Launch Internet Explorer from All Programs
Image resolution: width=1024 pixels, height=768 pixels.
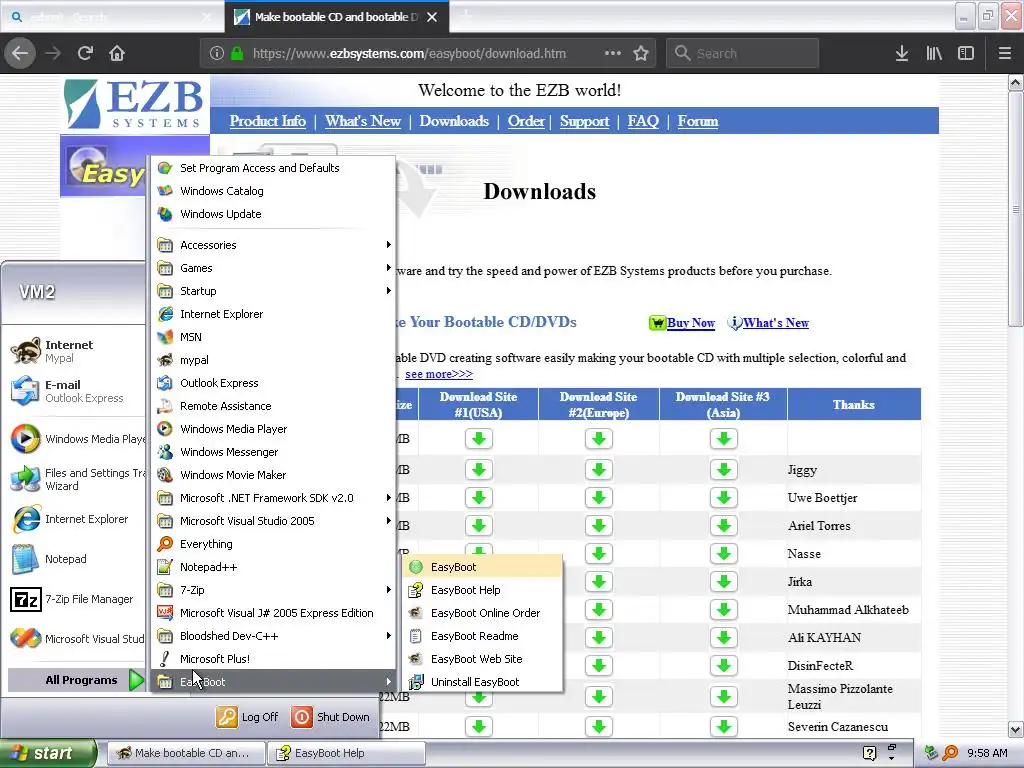(274, 313)
